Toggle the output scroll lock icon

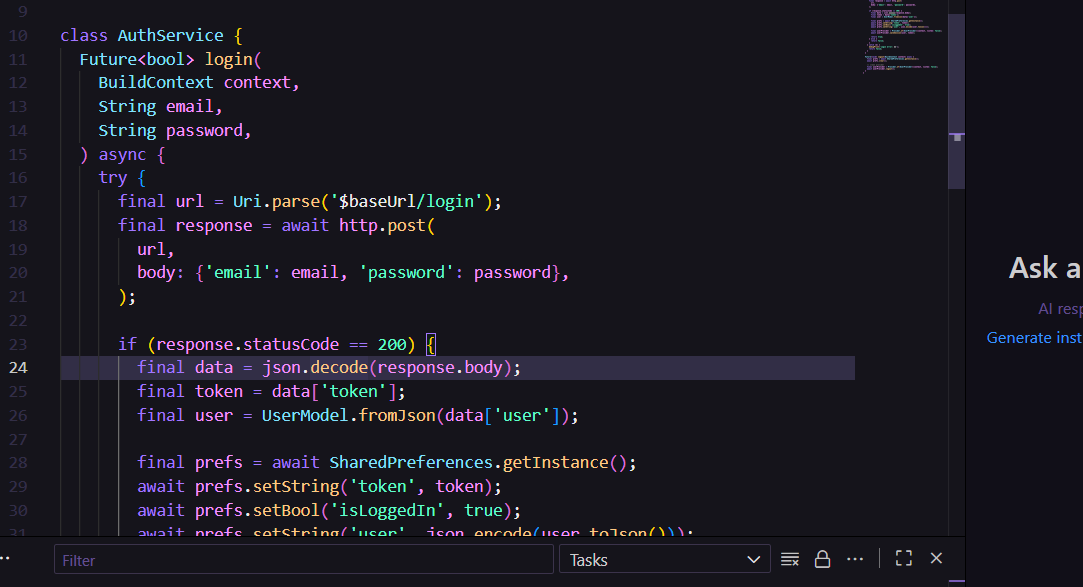(x=822, y=559)
